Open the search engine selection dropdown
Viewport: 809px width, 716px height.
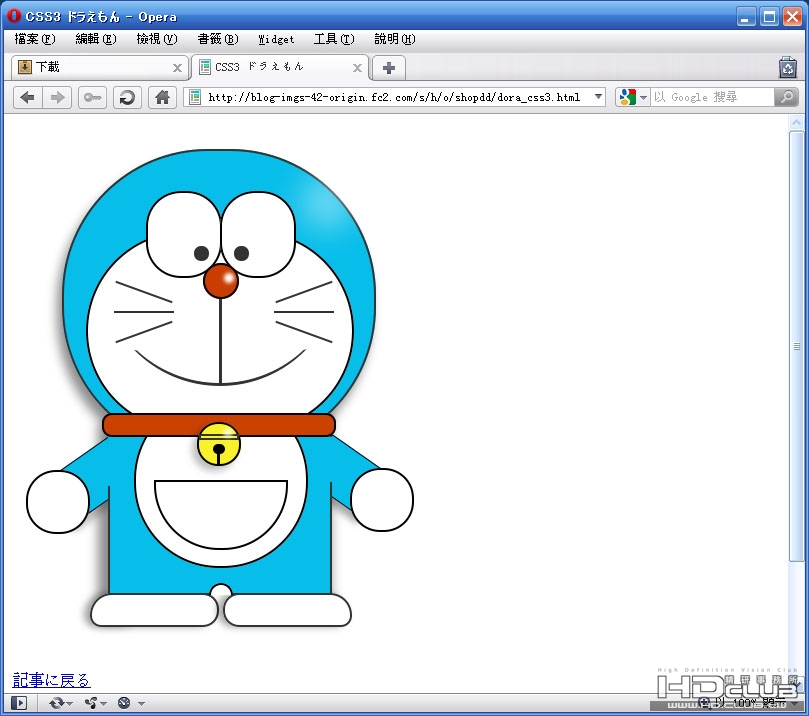tap(643, 97)
